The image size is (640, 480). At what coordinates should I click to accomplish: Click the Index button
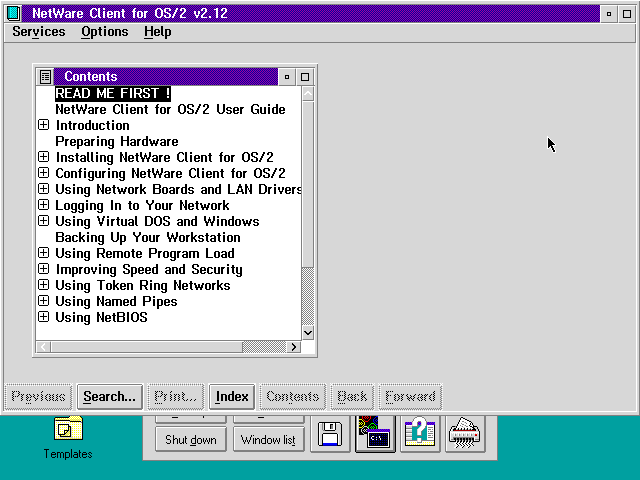[232, 396]
